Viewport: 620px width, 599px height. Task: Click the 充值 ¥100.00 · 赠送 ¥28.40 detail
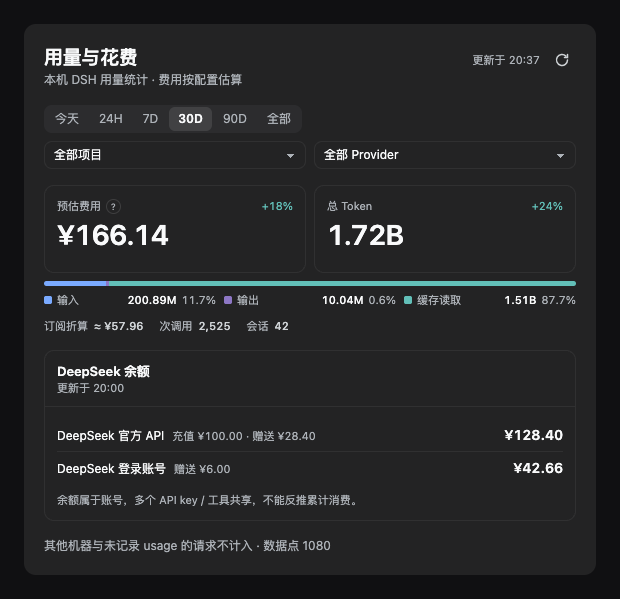click(244, 436)
